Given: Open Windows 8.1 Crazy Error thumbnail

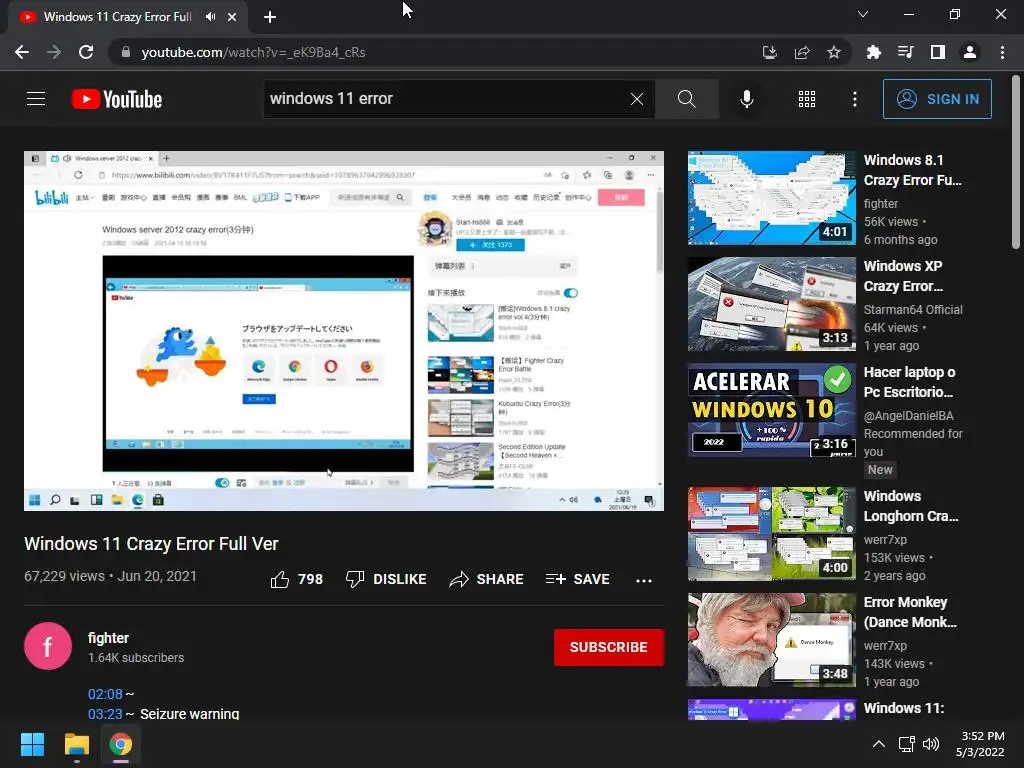Looking at the screenshot, I should coord(771,198).
